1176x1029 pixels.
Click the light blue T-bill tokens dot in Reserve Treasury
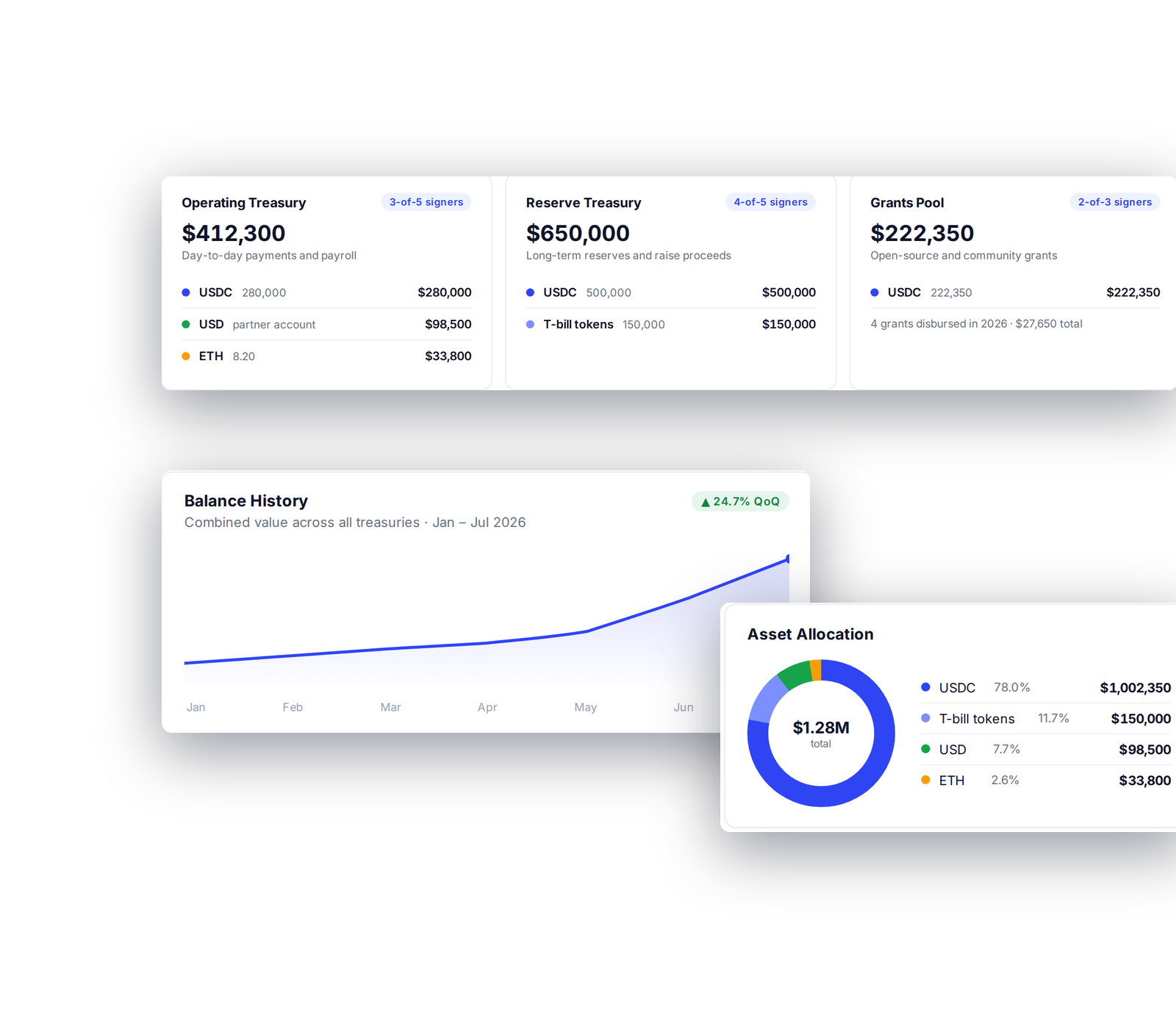coord(530,324)
